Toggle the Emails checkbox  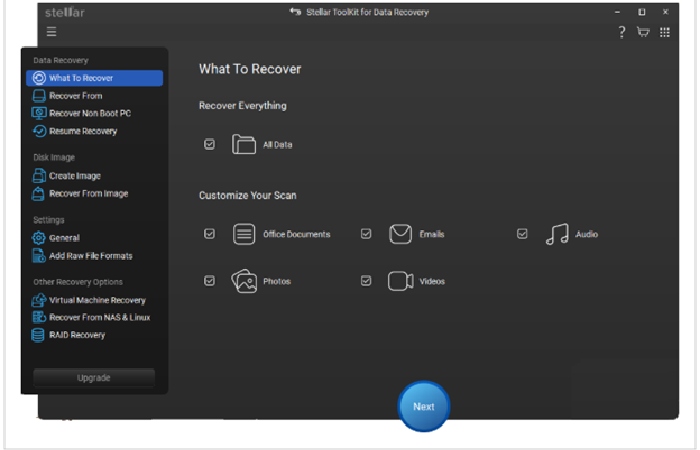point(366,233)
